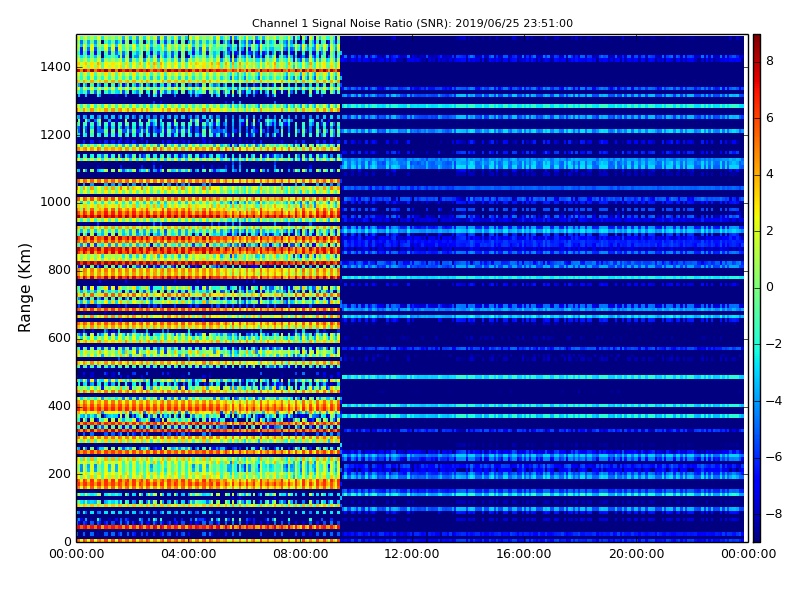800x600 pixels.
Task: Click the x-axis time label 04:00:00
Action: tap(189, 554)
